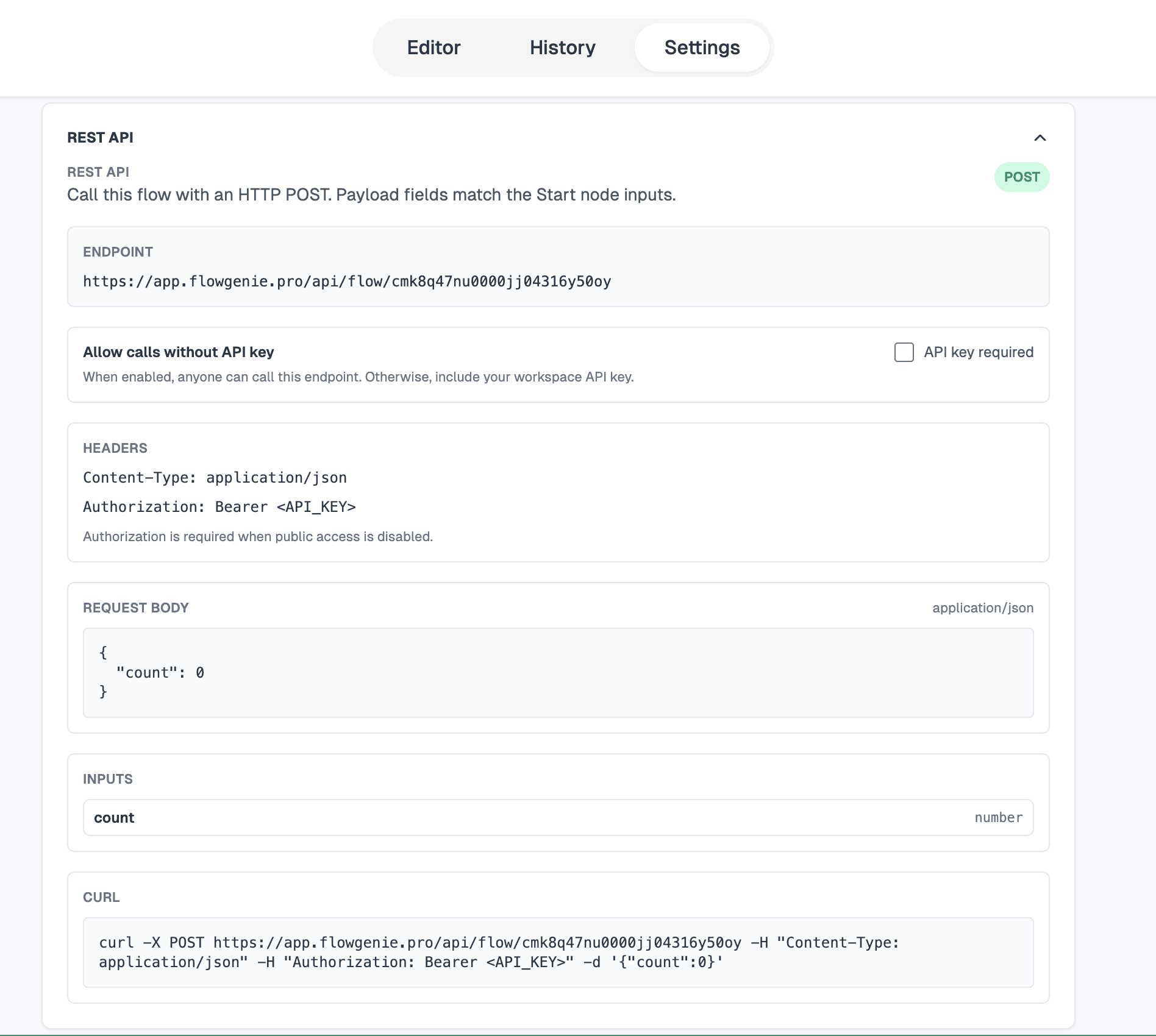Select the JSON request body example
Viewport: 1156px width, 1036px height.
point(558,672)
